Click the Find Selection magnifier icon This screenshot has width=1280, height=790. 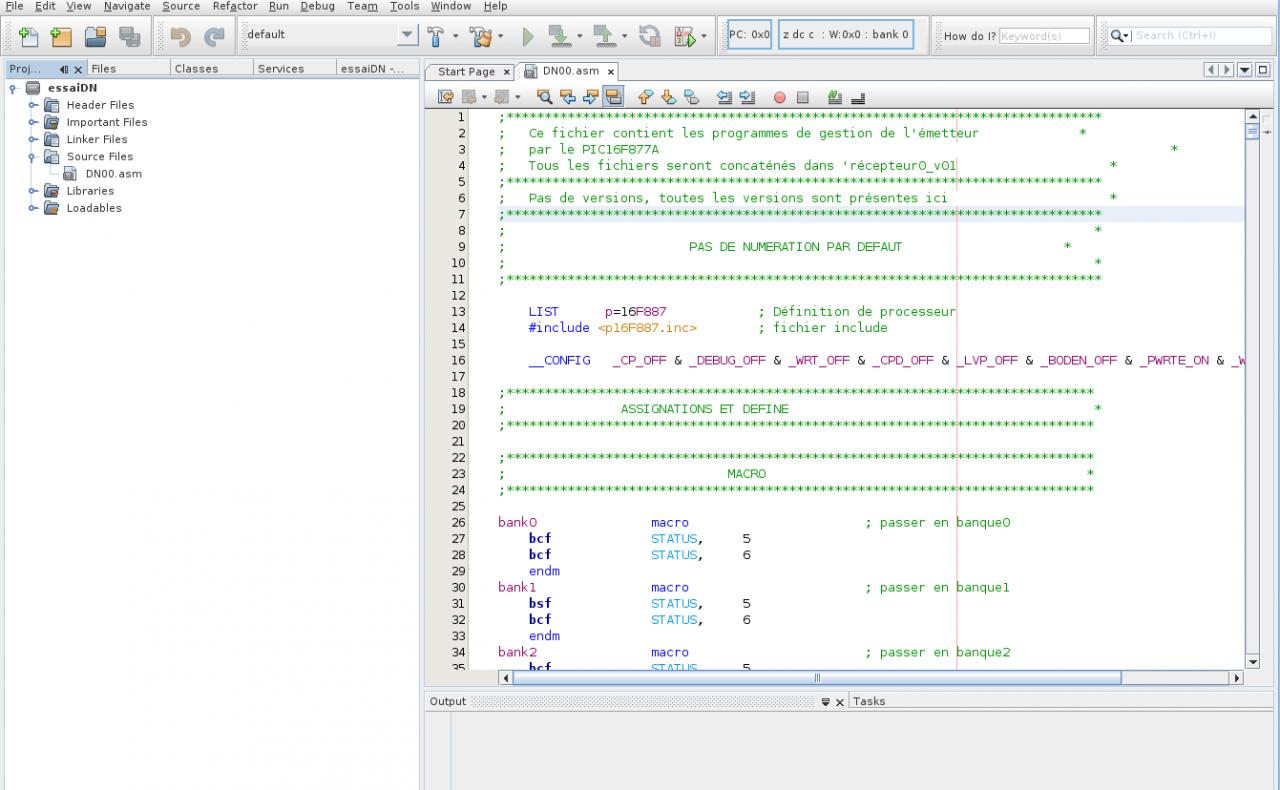point(545,97)
